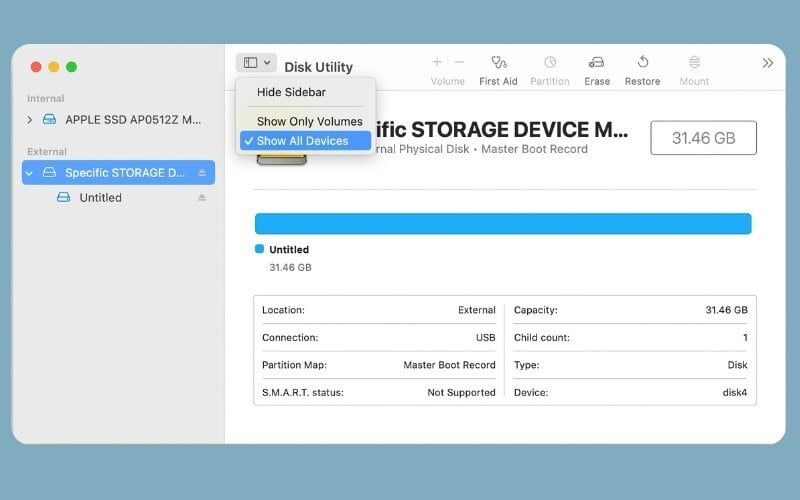Image resolution: width=800 pixels, height=500 pixels.
Task: Click the yellow external disk image
Action: [282, 159]
